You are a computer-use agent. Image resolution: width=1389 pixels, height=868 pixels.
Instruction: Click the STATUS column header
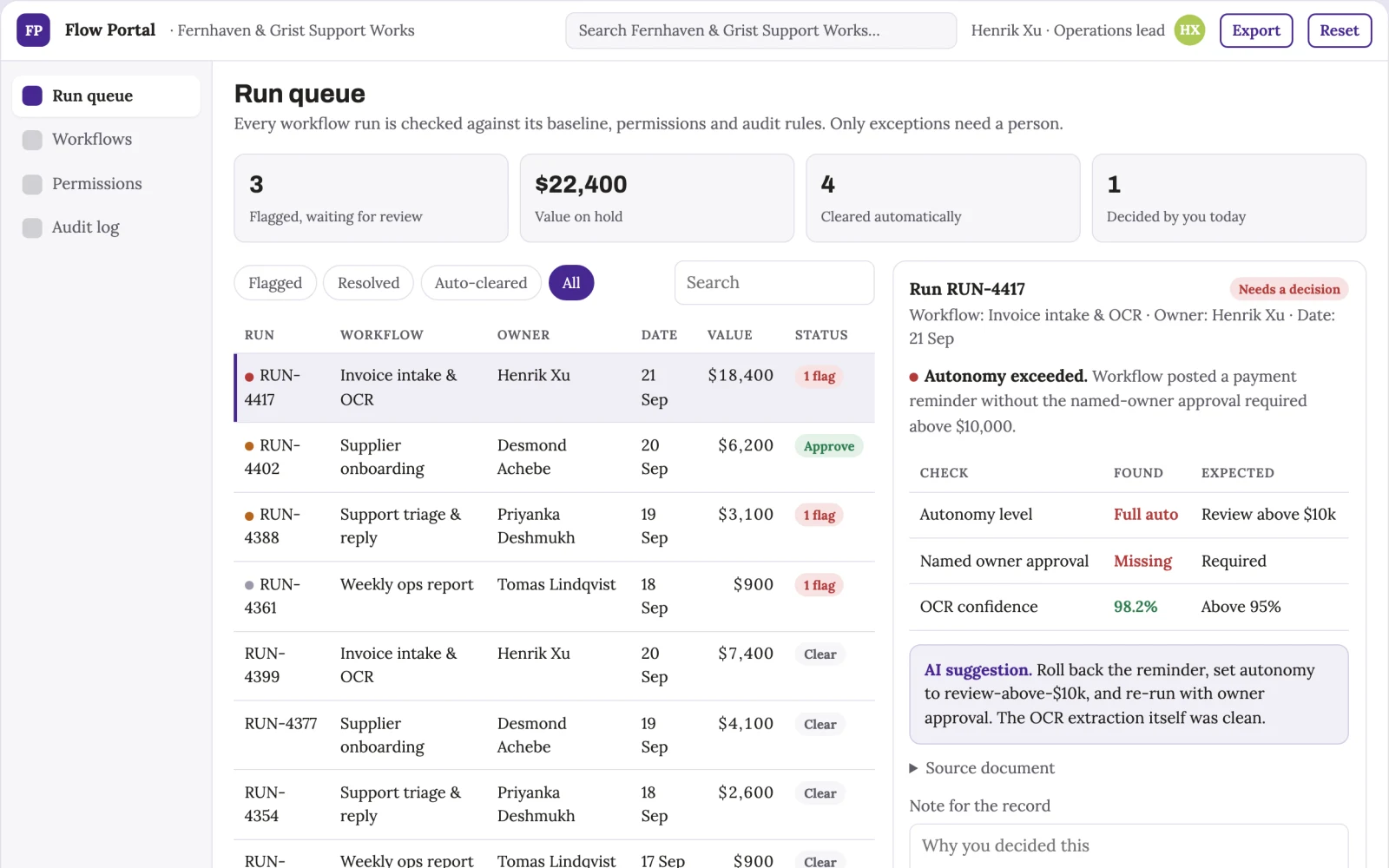[x=821, y=335]
